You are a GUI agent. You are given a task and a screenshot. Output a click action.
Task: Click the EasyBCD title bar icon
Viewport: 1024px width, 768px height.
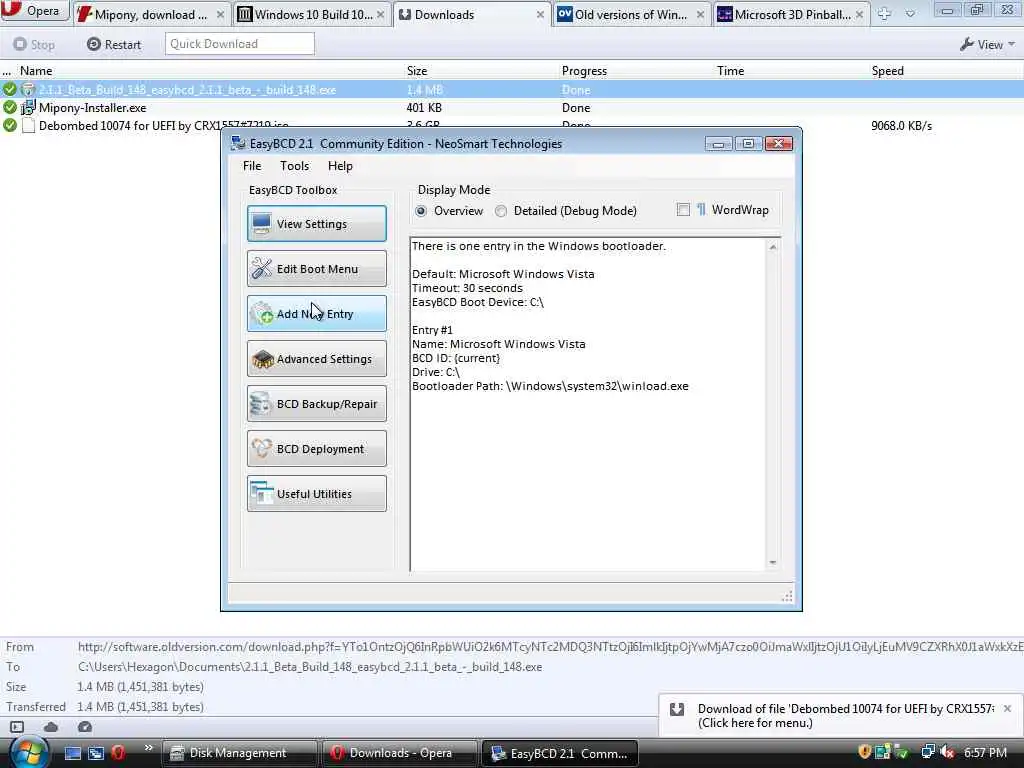238,144
